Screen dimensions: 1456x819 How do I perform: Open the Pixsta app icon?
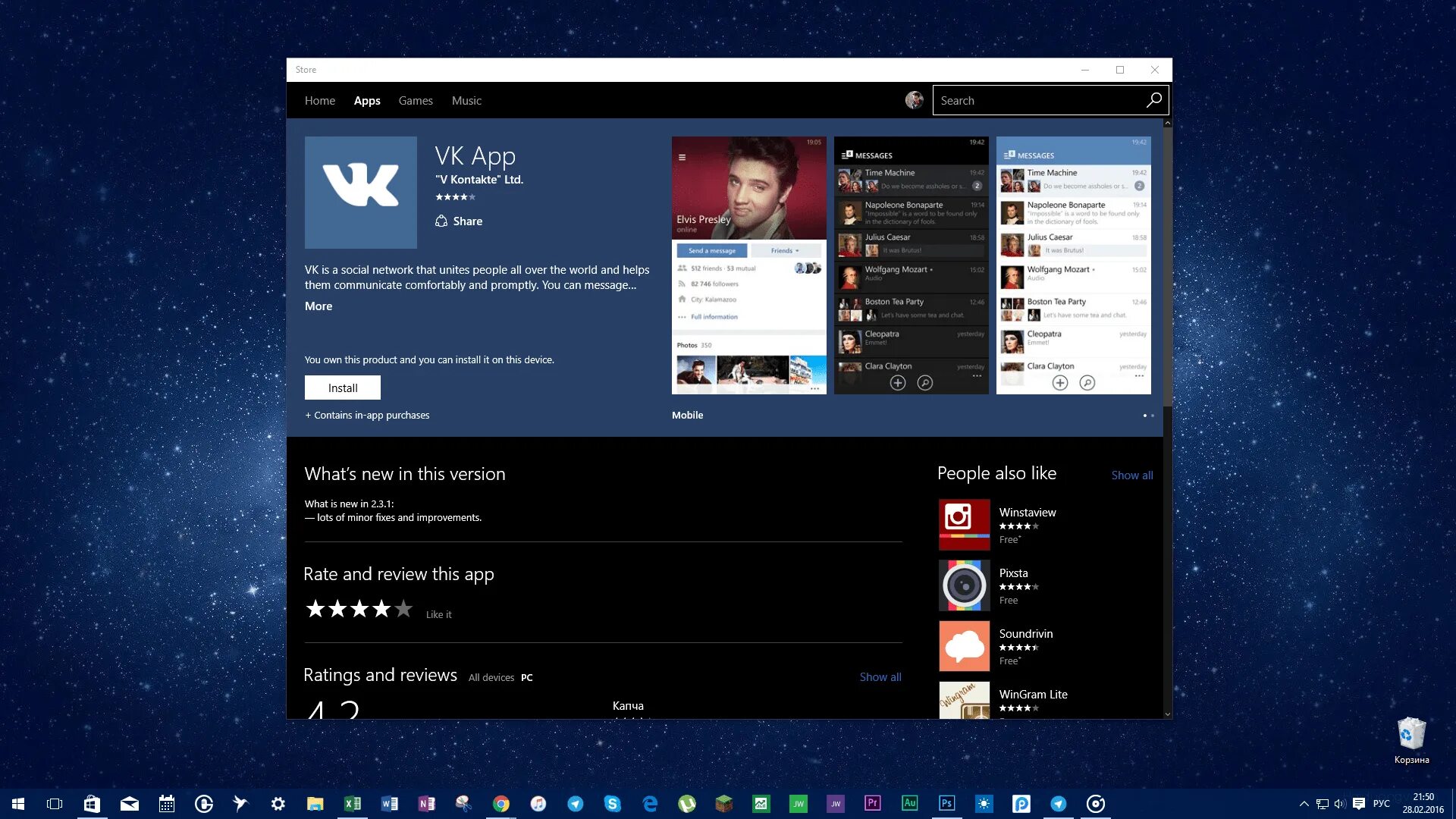[x=965, y=585]
